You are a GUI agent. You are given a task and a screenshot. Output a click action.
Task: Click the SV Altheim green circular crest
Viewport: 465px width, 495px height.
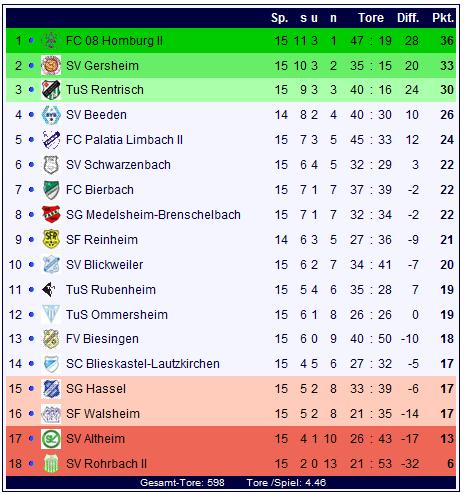51,439
